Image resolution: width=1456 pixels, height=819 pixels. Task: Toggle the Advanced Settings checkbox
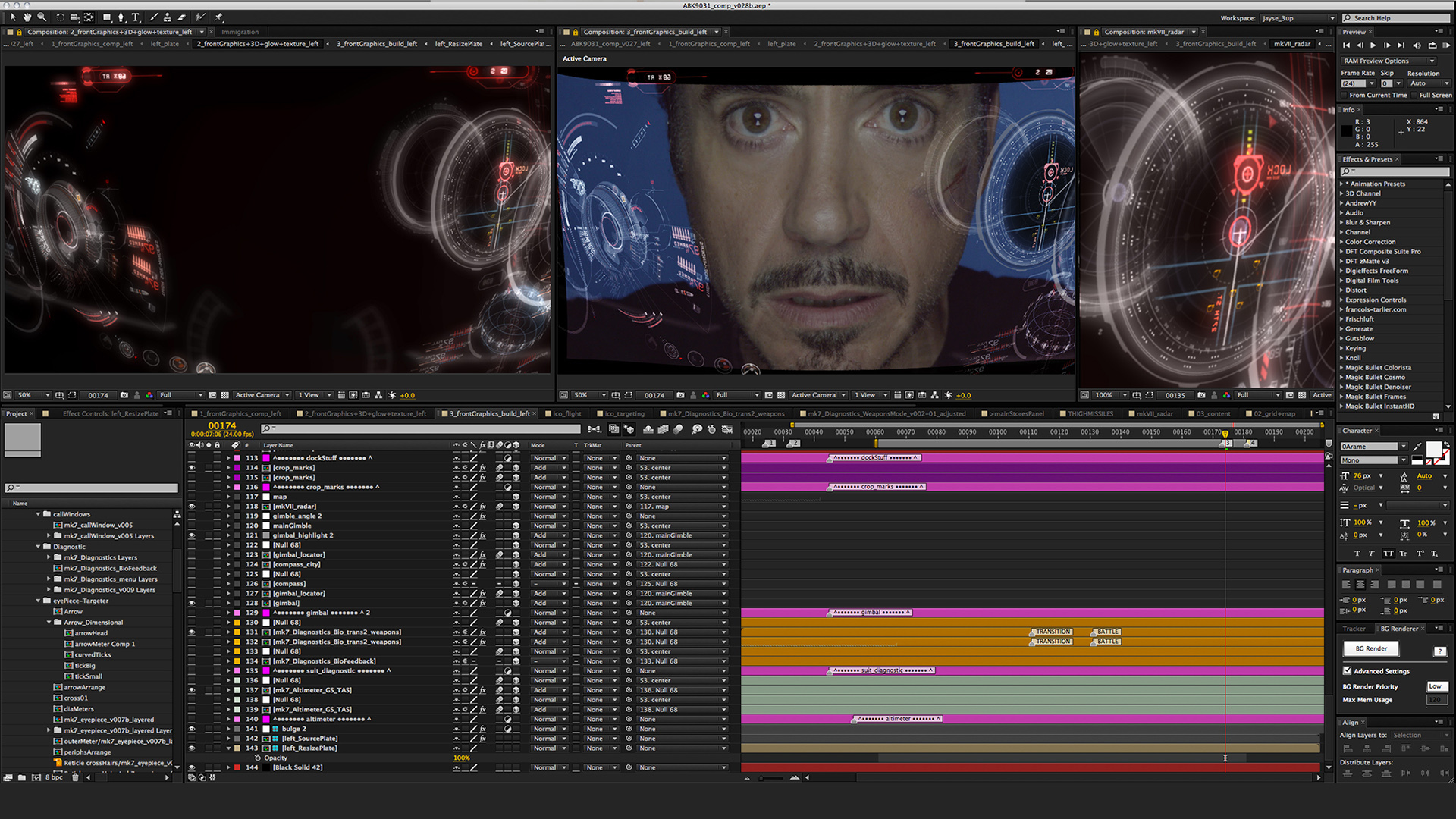(x=1348, y=671)
